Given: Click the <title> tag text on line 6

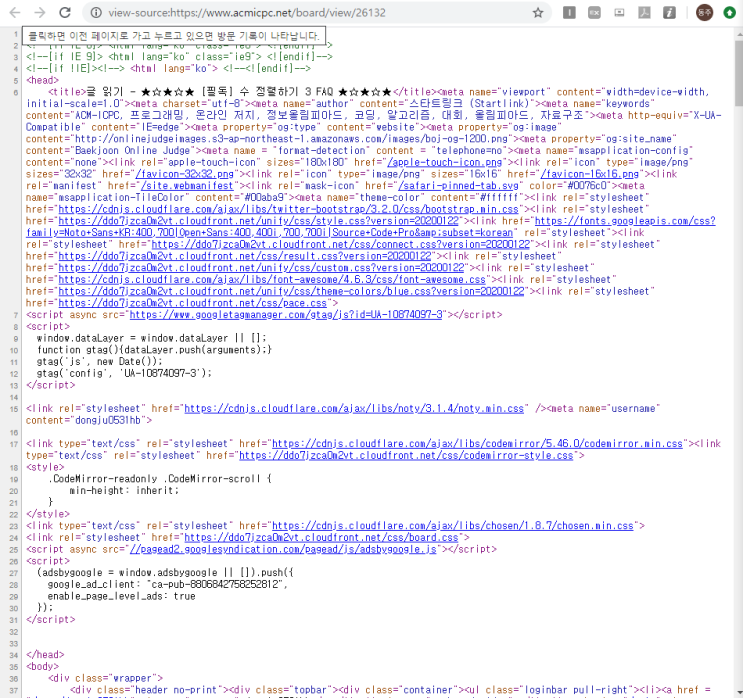Looking at the screenshot, I should tap(67, 92).
